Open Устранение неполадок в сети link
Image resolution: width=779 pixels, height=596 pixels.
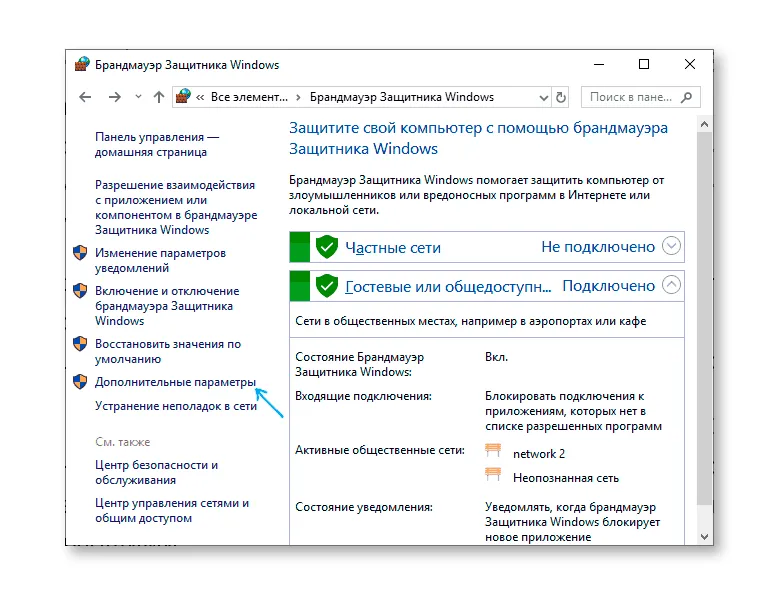tap(176, 406)
